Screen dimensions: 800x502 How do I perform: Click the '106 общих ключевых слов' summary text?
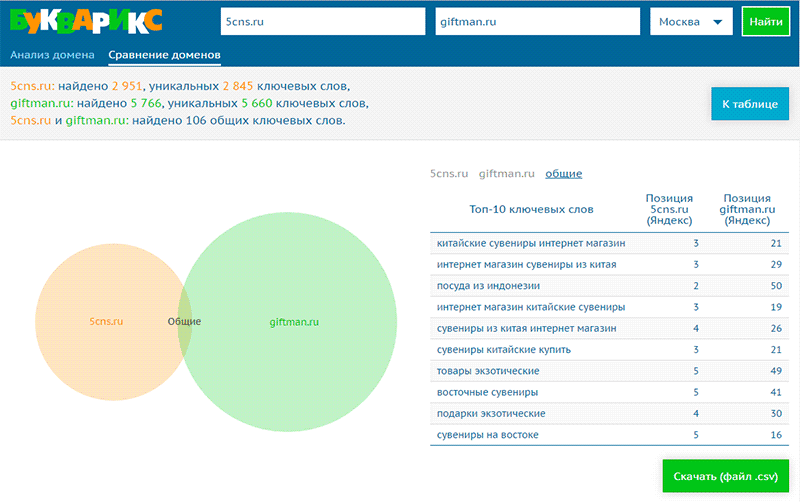(x=265, y=120)
